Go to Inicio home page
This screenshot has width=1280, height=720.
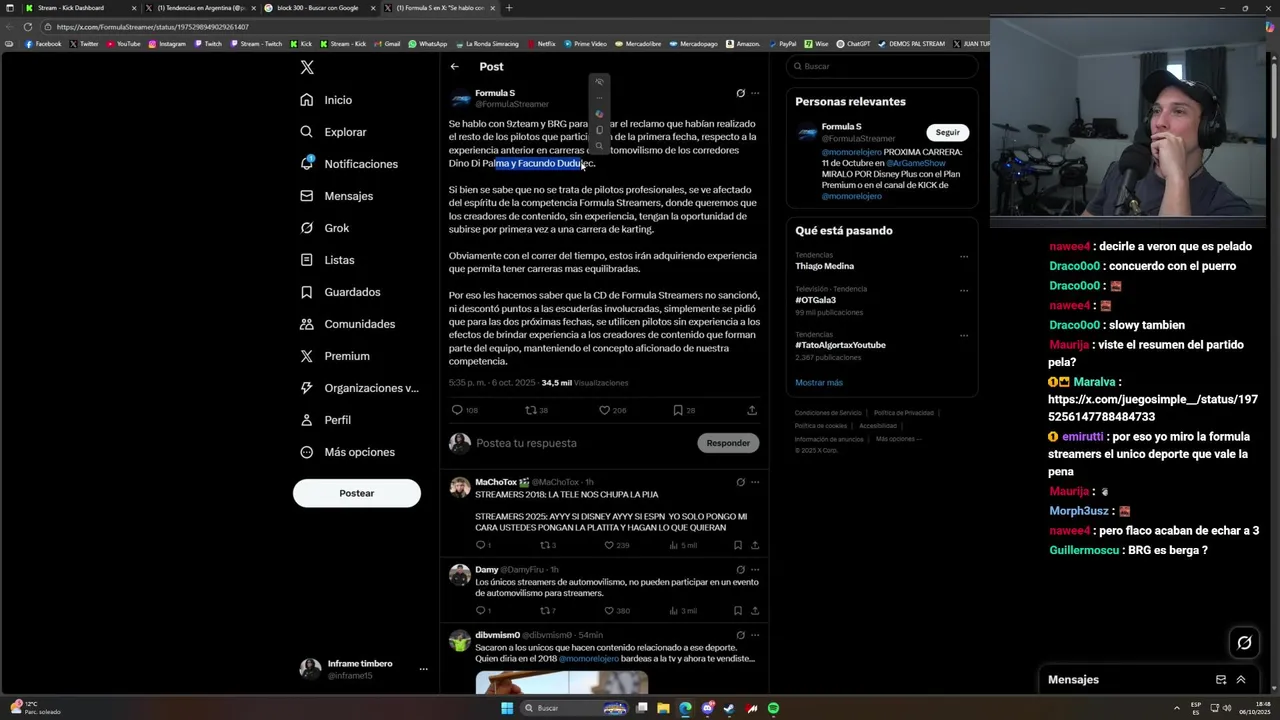coord(326,100)
